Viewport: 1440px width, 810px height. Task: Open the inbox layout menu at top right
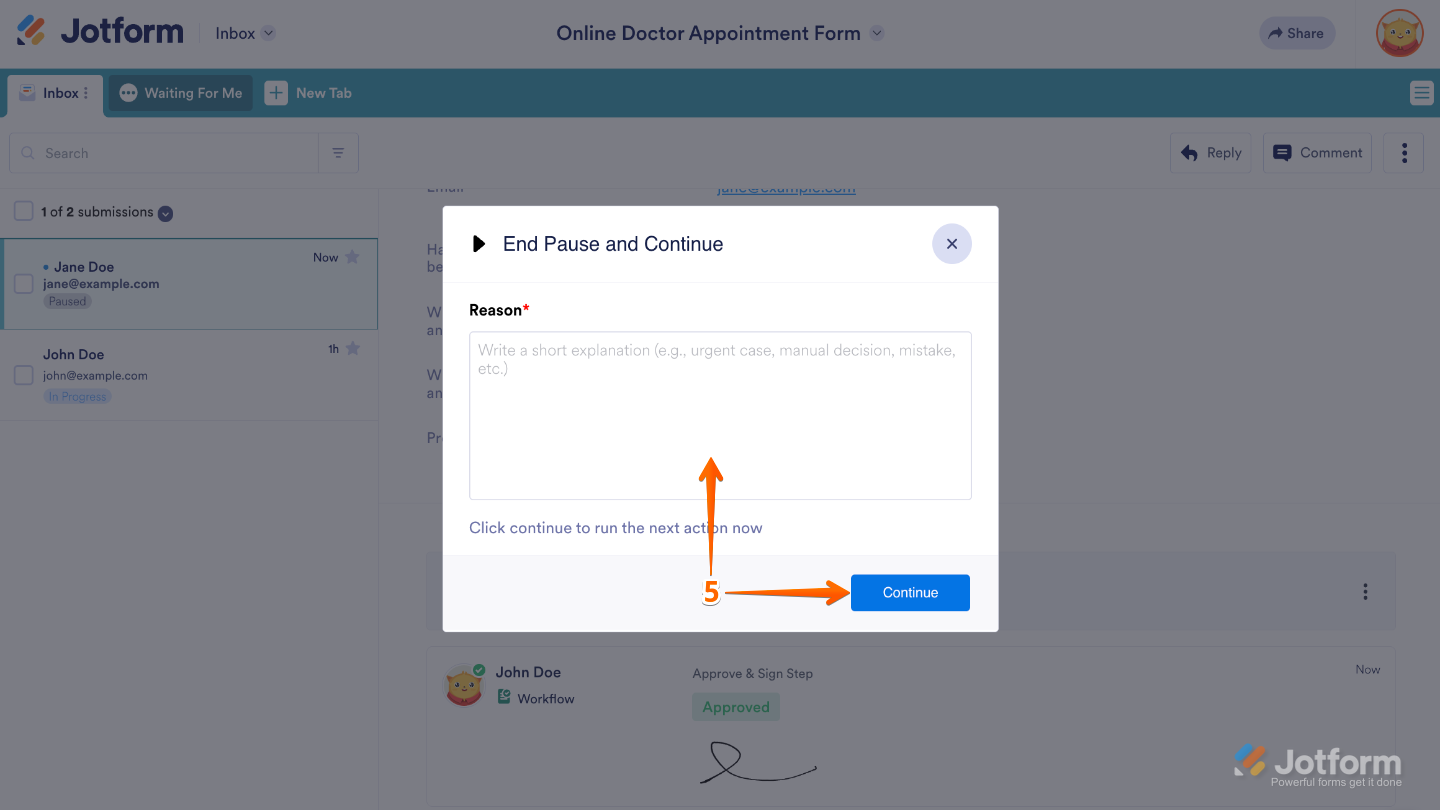(1421, 92)
